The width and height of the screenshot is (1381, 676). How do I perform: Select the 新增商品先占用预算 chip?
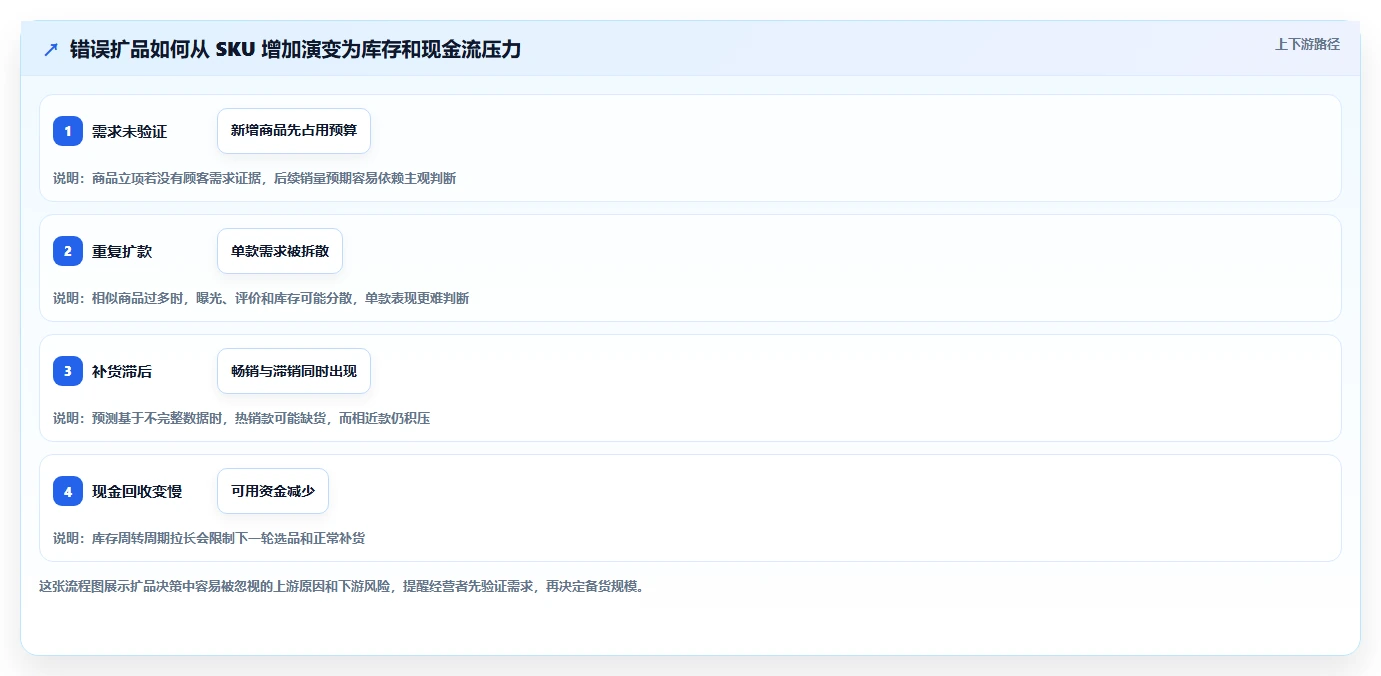click(x=294, y=131)
